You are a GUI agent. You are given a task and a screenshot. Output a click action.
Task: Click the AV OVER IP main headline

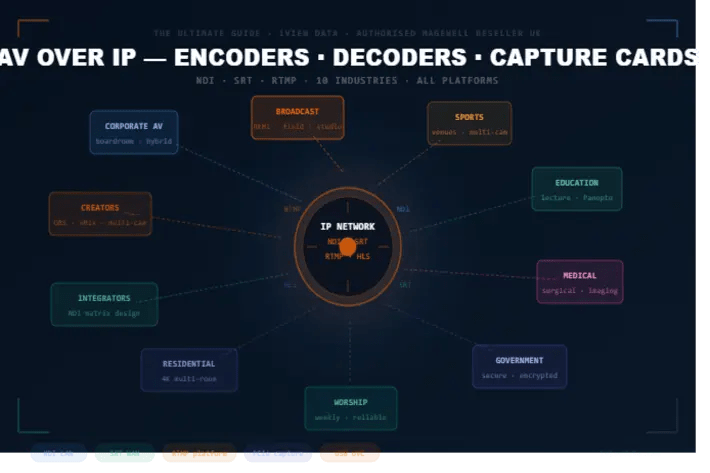348,57
